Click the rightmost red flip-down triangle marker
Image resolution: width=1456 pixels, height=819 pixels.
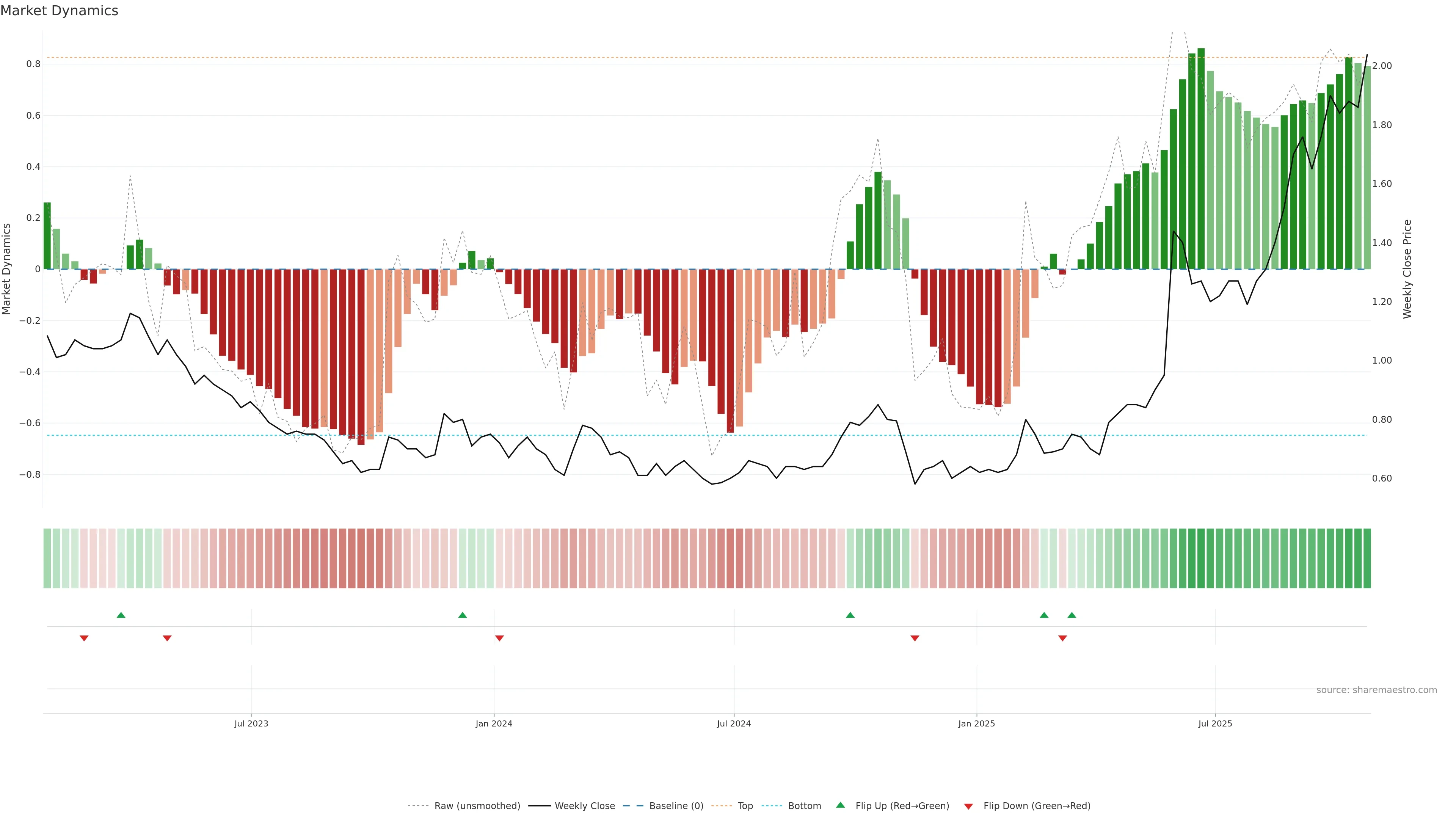[1062, 638]
